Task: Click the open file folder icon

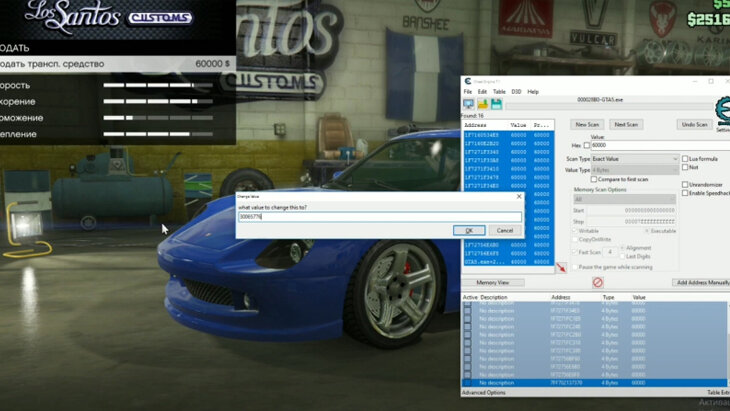Action: (482, 104)
